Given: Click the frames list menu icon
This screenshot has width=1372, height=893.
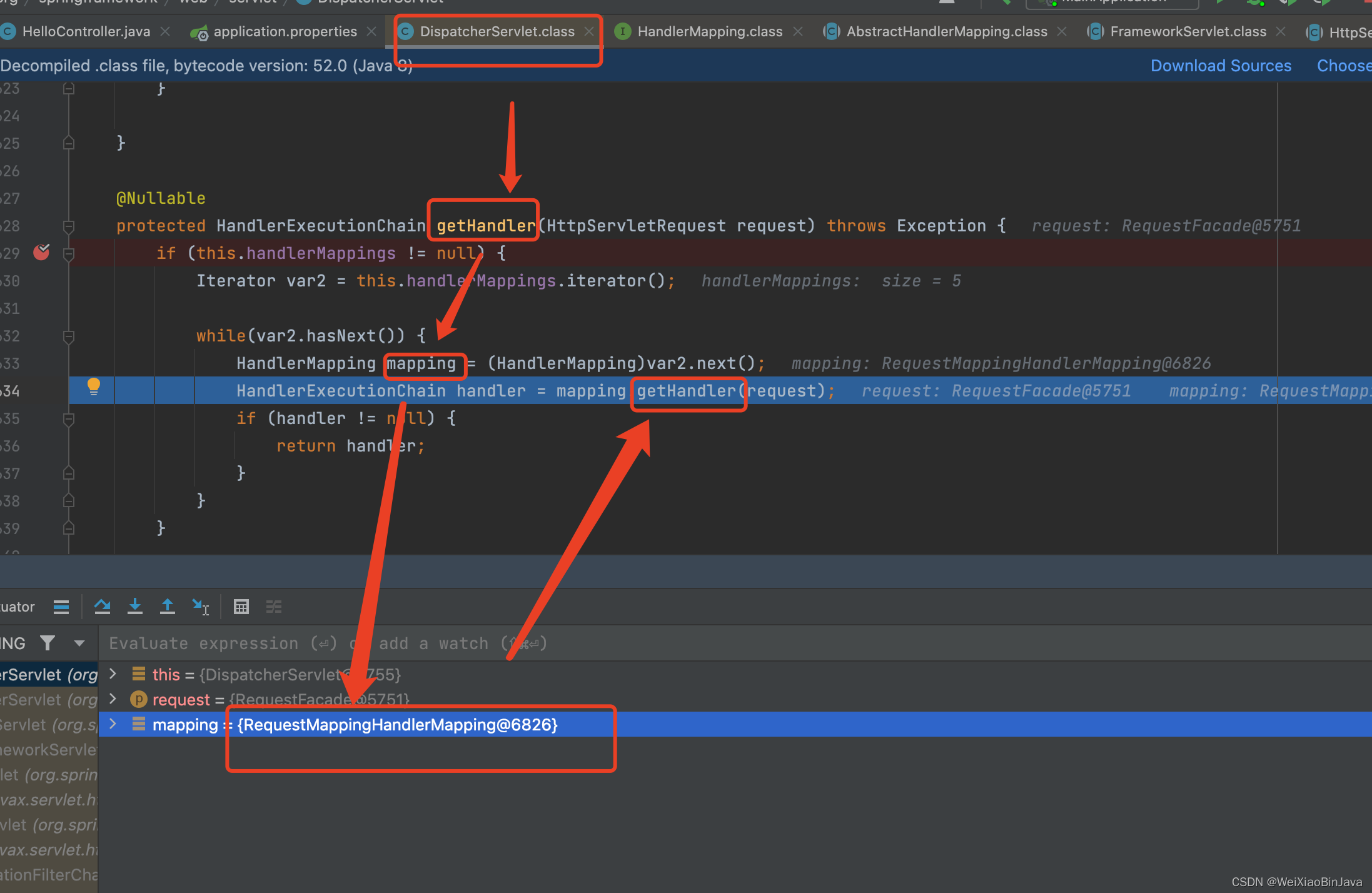Looking at the screenshot, I should tap(61, 606).
